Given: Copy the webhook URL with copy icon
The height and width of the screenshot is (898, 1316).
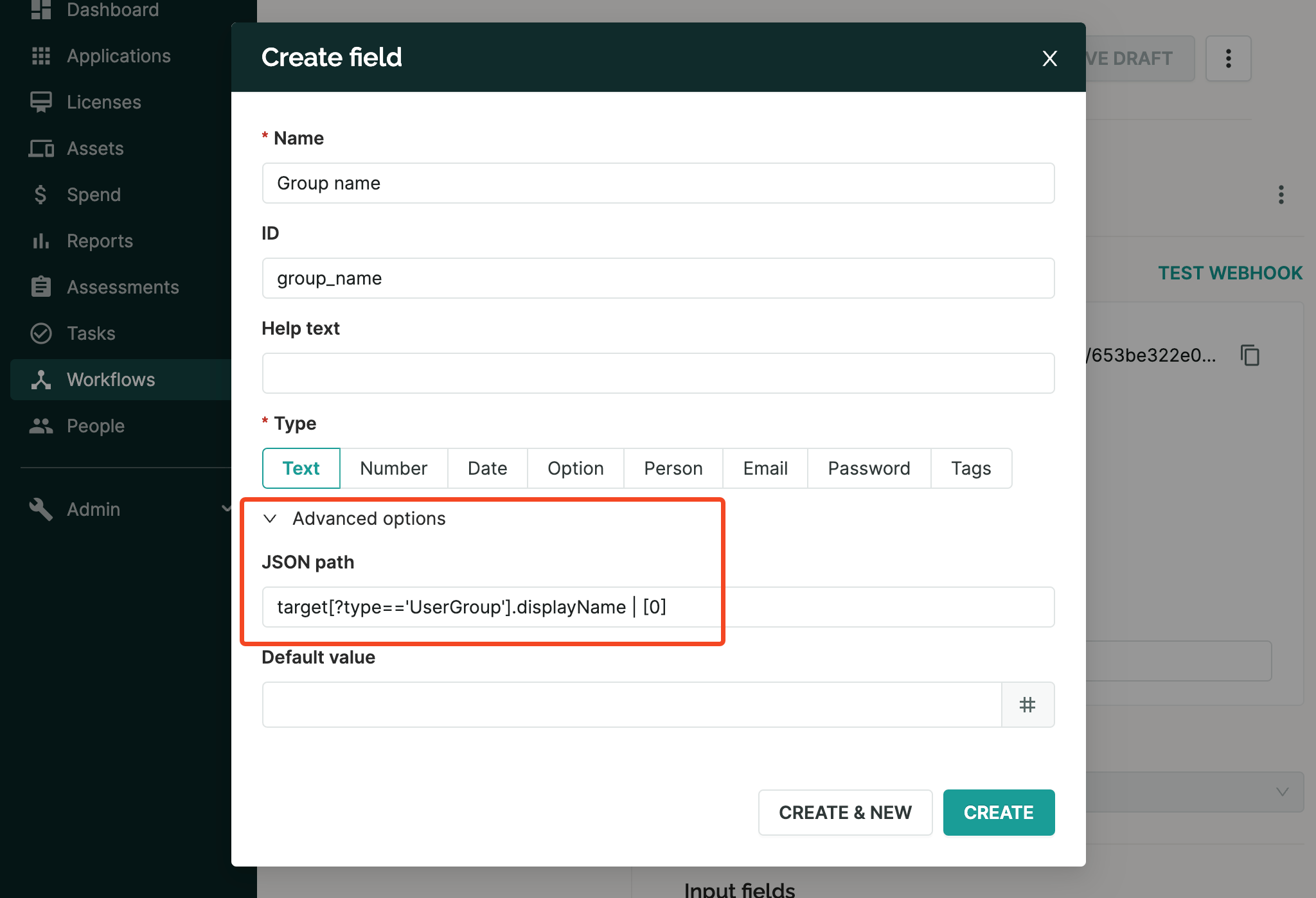Looking at the screenshot, I should click(1250, 355).
